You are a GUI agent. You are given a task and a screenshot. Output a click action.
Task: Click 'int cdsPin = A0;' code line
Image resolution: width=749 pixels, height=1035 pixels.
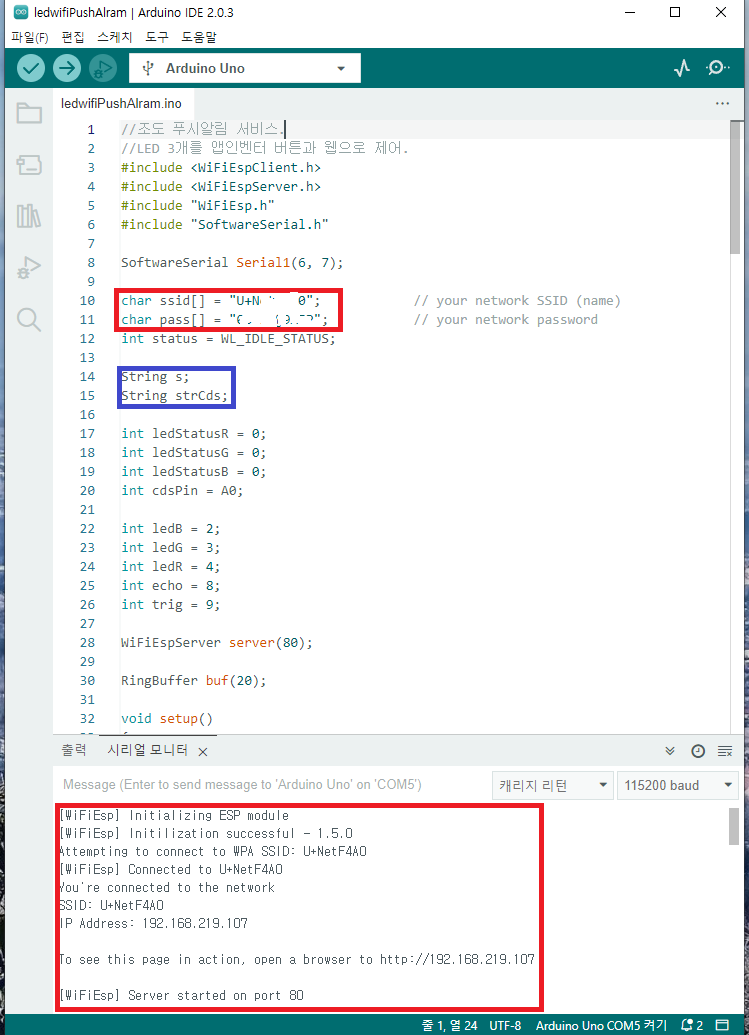tap(182, 490)
